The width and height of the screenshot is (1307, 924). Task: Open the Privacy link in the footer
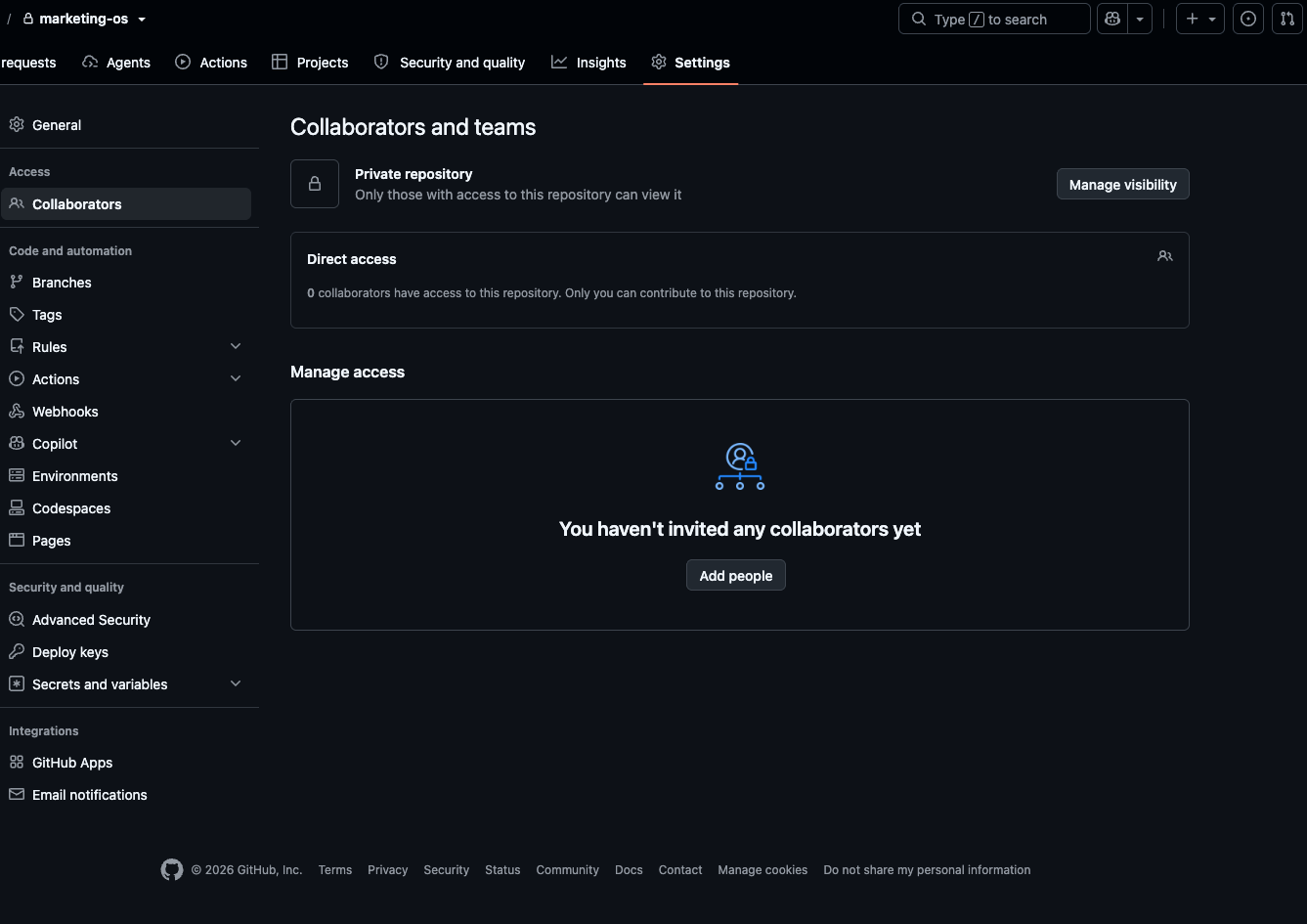pyautogui.click(x=388, y=870)
